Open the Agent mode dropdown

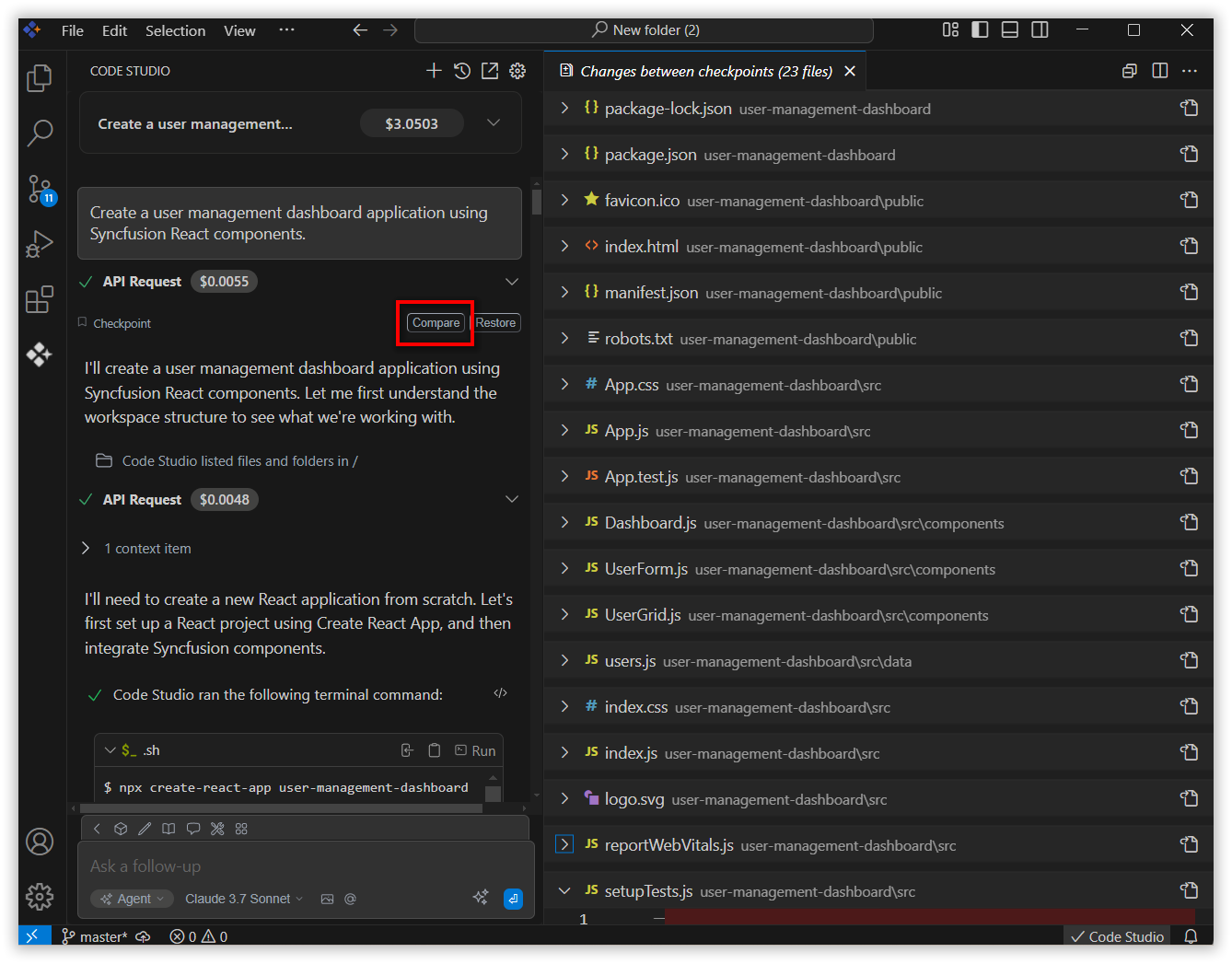point(132,899)
